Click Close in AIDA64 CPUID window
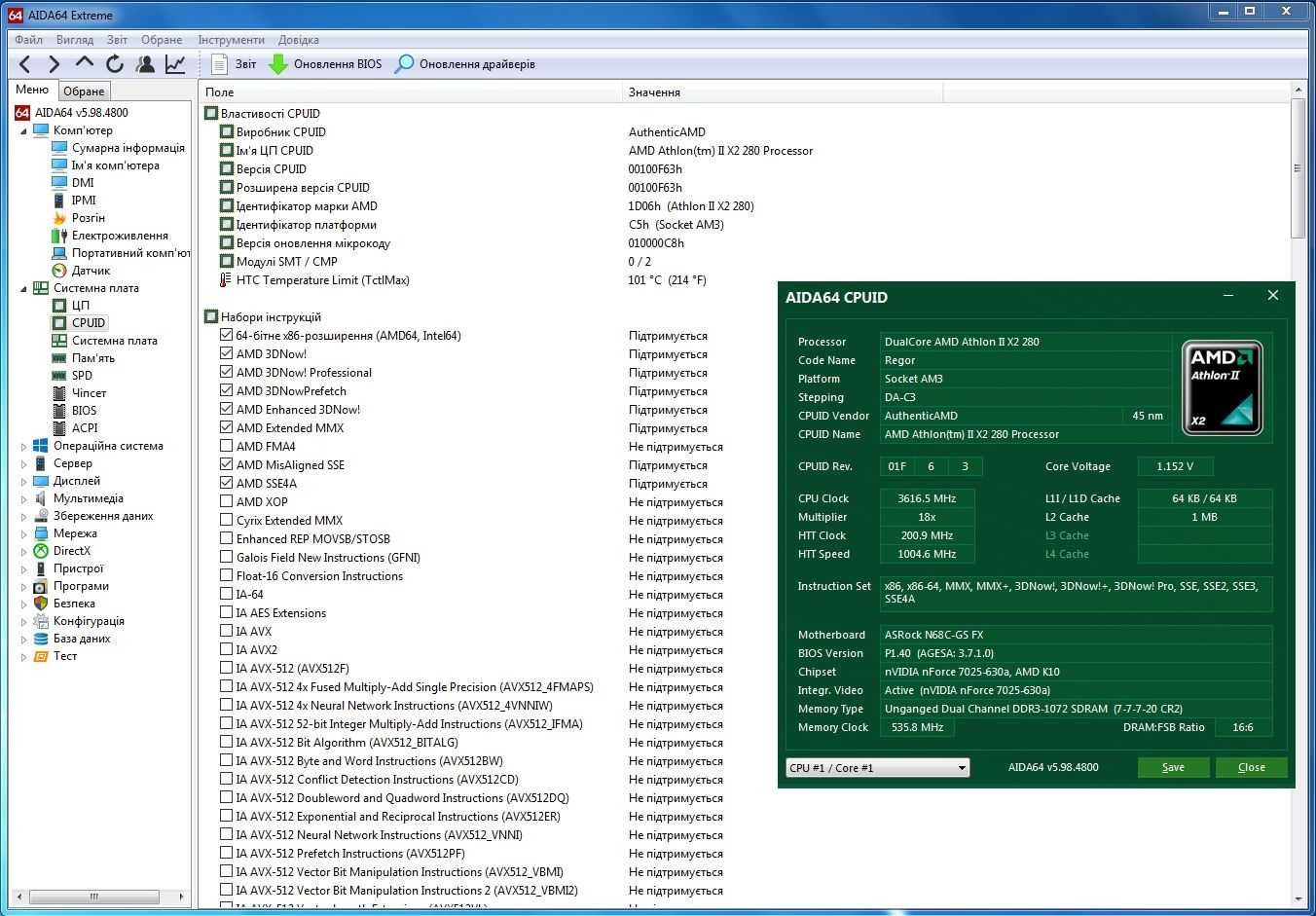This screenshot has width=1316, height=916. pyautogui.click(x=1251, y=767)
